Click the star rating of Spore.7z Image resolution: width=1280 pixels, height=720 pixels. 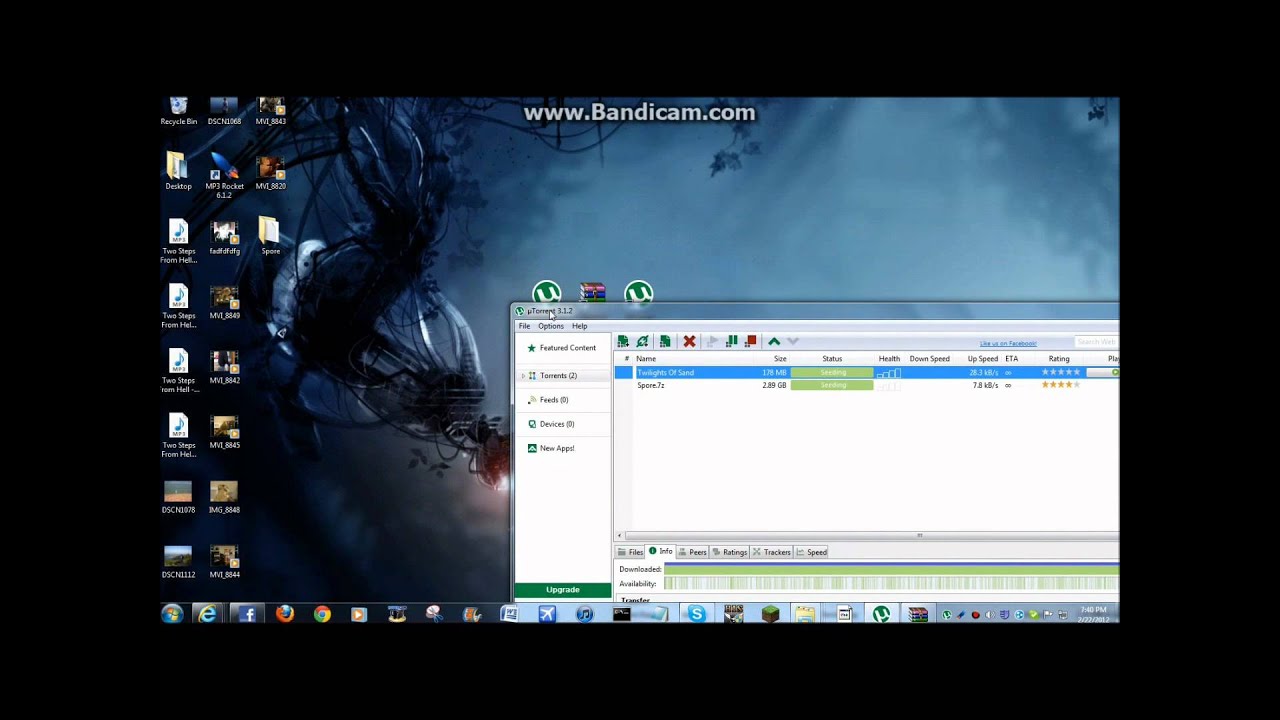1061,385
